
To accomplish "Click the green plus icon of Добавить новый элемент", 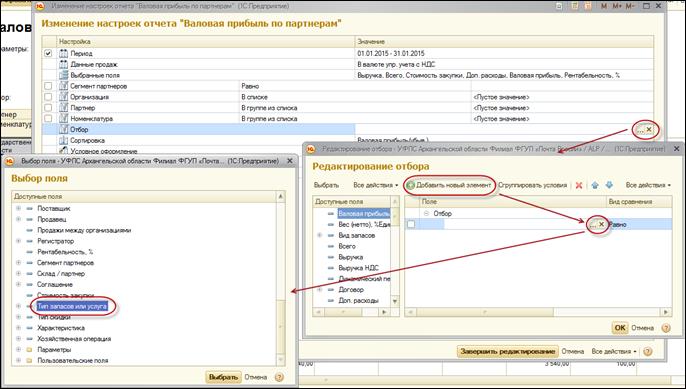I will [410, 186].
